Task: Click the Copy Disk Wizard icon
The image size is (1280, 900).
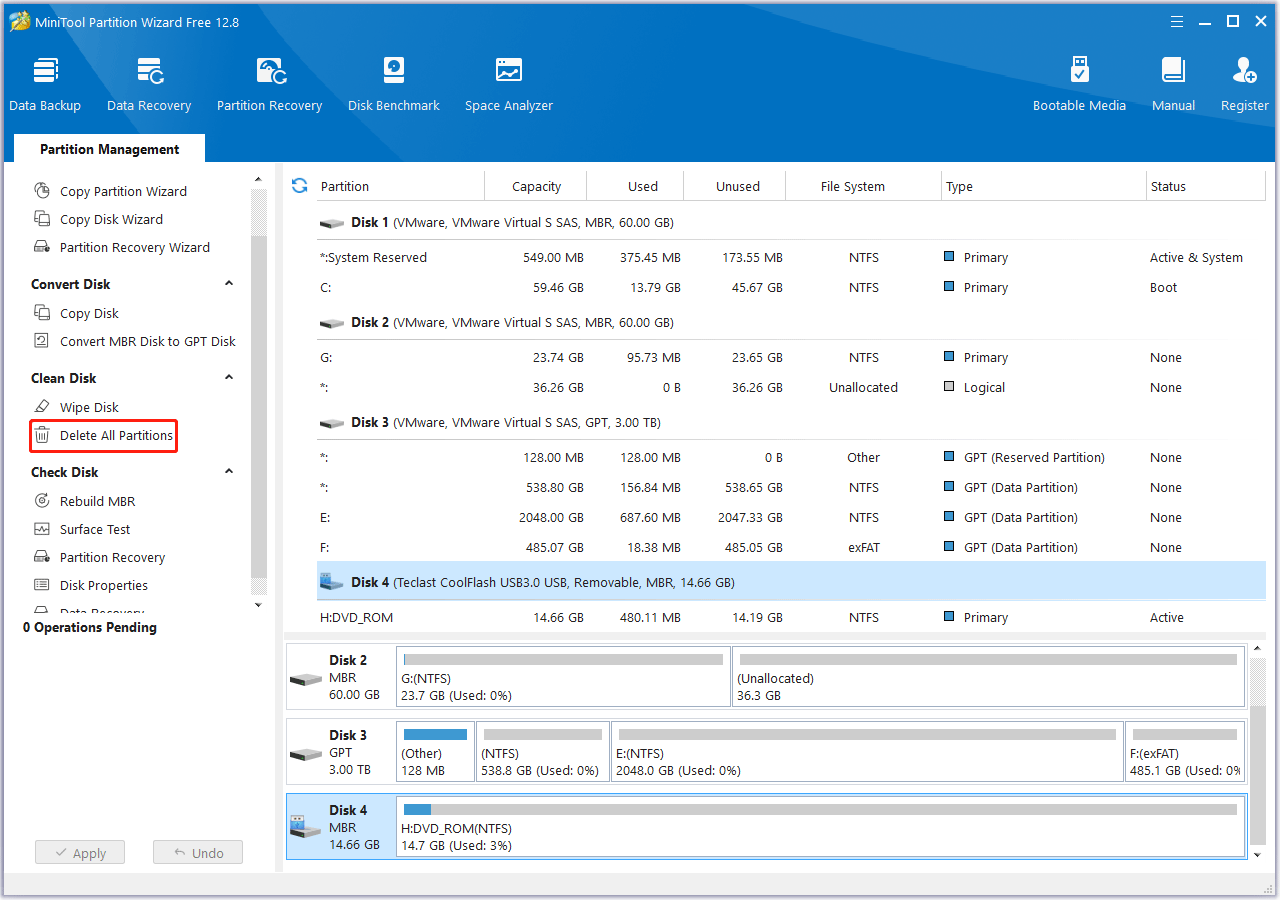Action: point(42,218)
